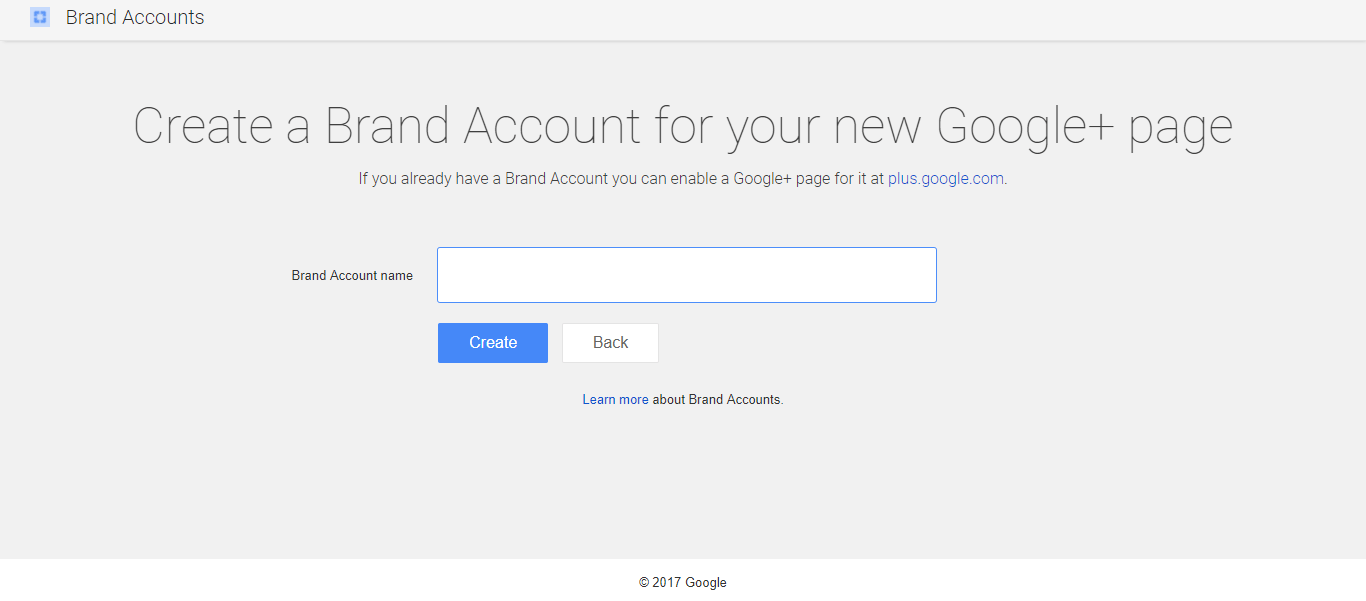1366x601 pixels.
Task: Click the Brand Accounts logo icon
Action: coord(40,17)
